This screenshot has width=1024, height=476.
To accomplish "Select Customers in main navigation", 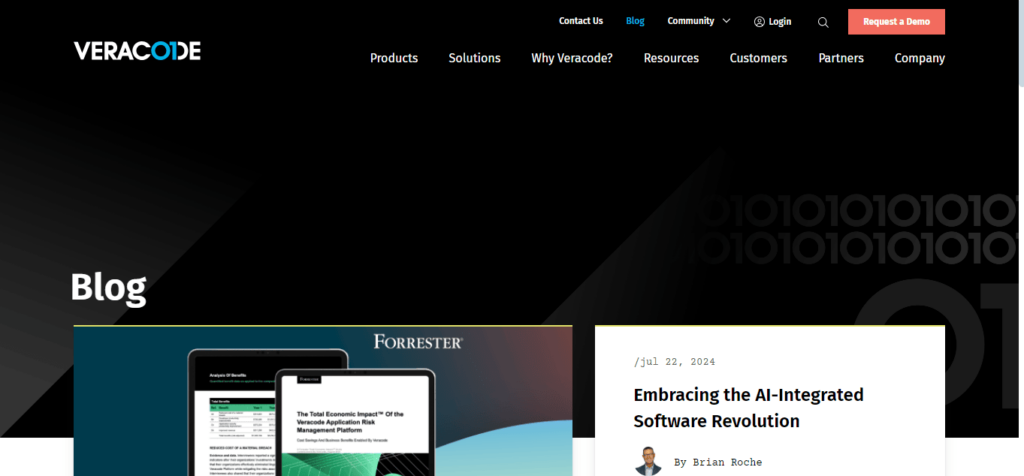I will pyautogui.click(x=758, y=58).
